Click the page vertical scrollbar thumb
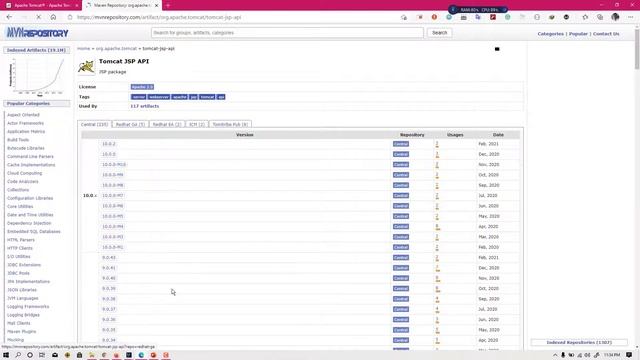 [637, 49]
